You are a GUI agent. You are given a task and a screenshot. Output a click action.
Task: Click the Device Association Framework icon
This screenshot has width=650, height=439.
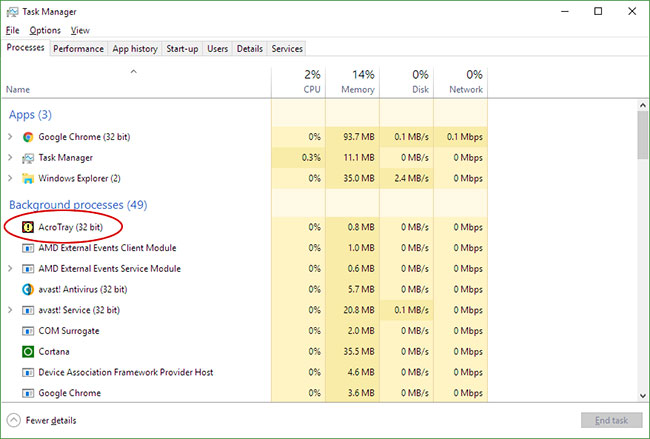tap(28, 372)
